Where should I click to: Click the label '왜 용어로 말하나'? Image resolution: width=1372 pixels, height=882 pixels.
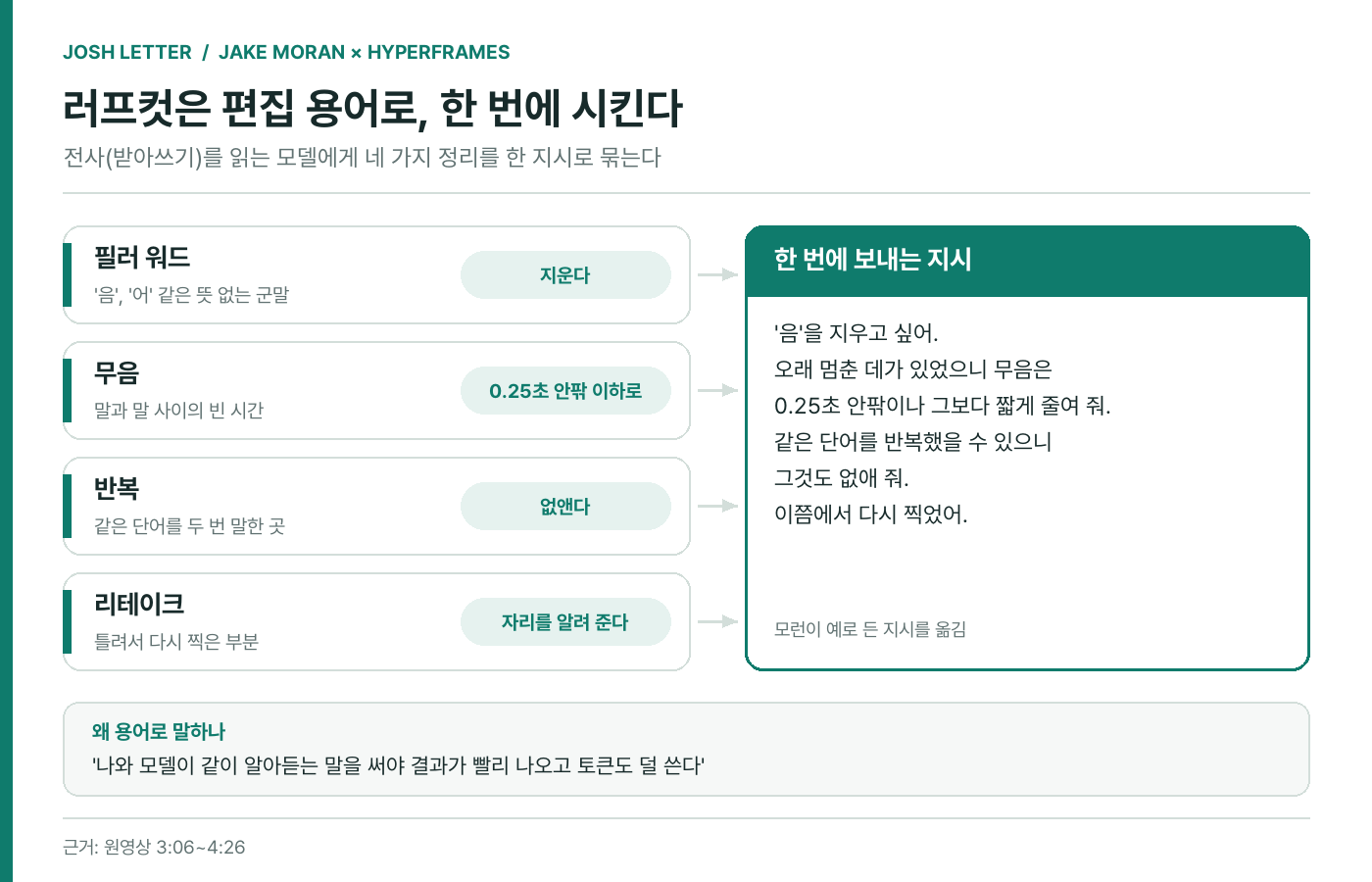pos(159,732)
